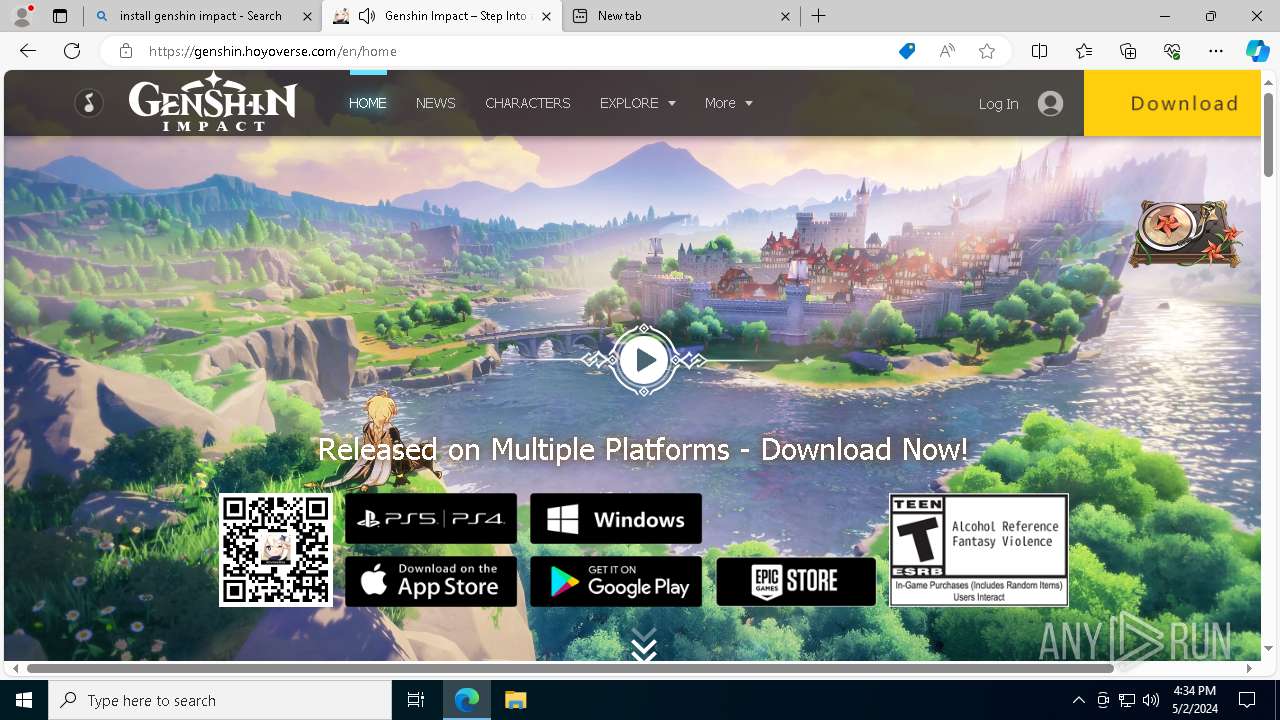Click the scroll right arrow
This screenshot has width=1280, height=720.
[x=1249, y=668]
